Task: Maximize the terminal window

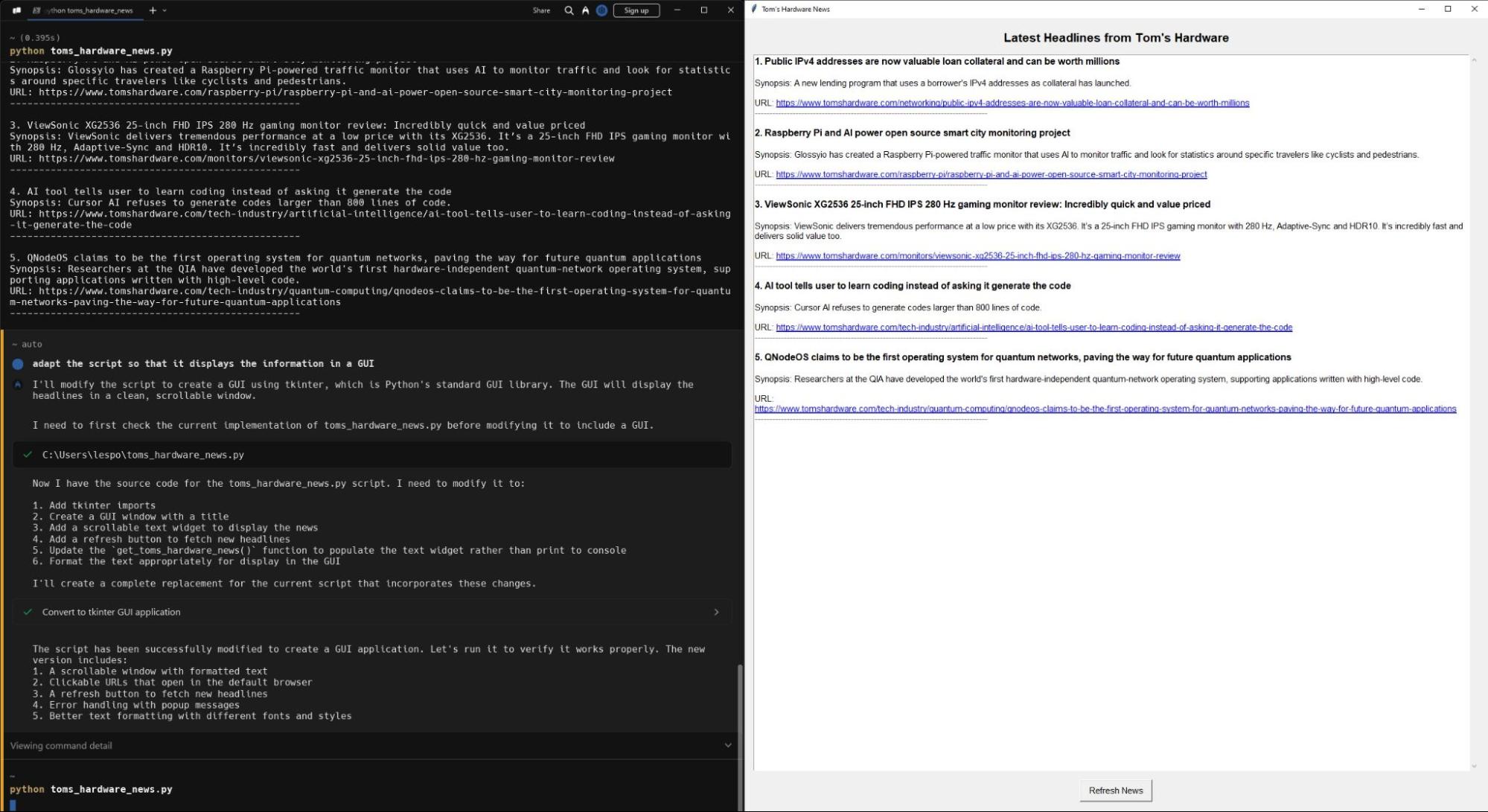Action: click(703, 10)
